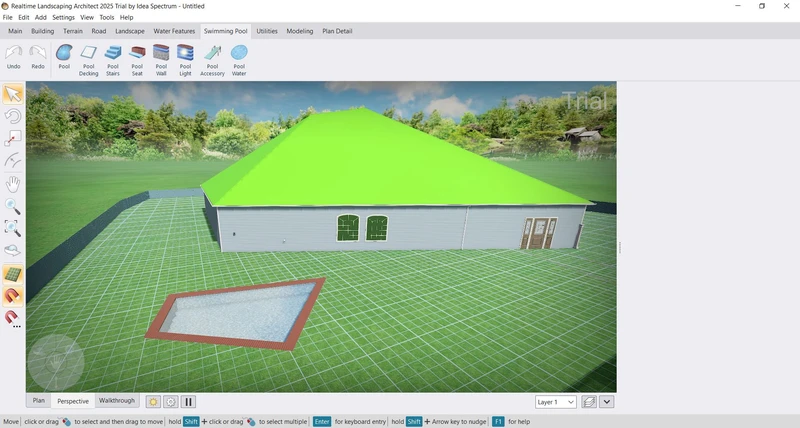Add a Pool Seat
This screenshot has width=800, height=428.
pos(137,59)
